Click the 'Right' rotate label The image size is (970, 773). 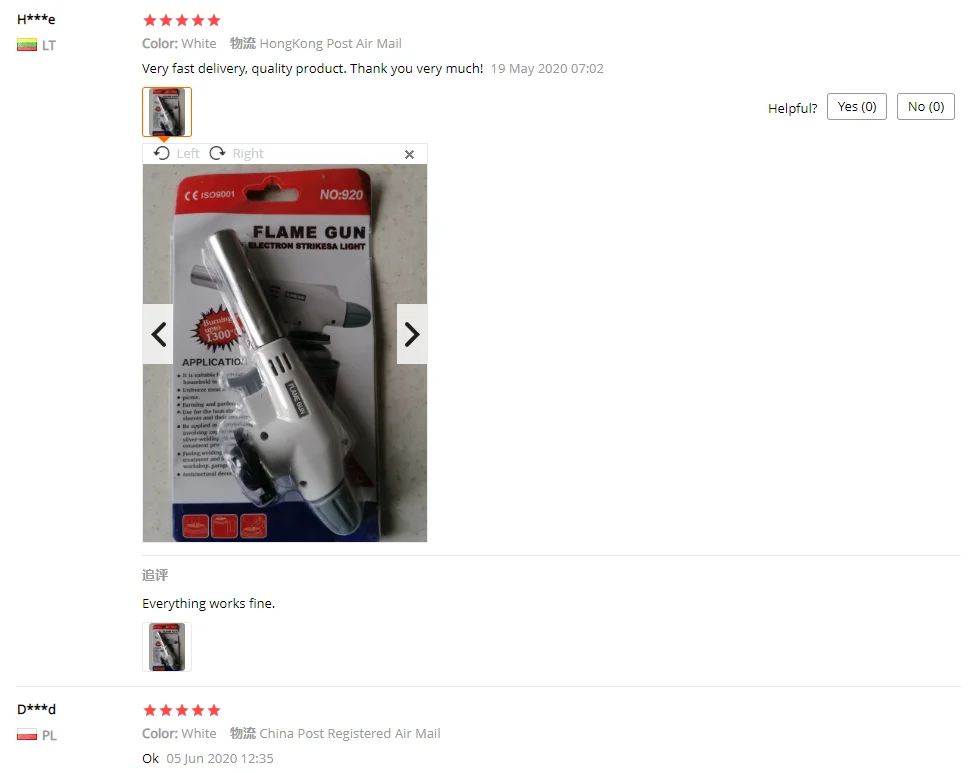pyautogui.click(x=248, y=153)
